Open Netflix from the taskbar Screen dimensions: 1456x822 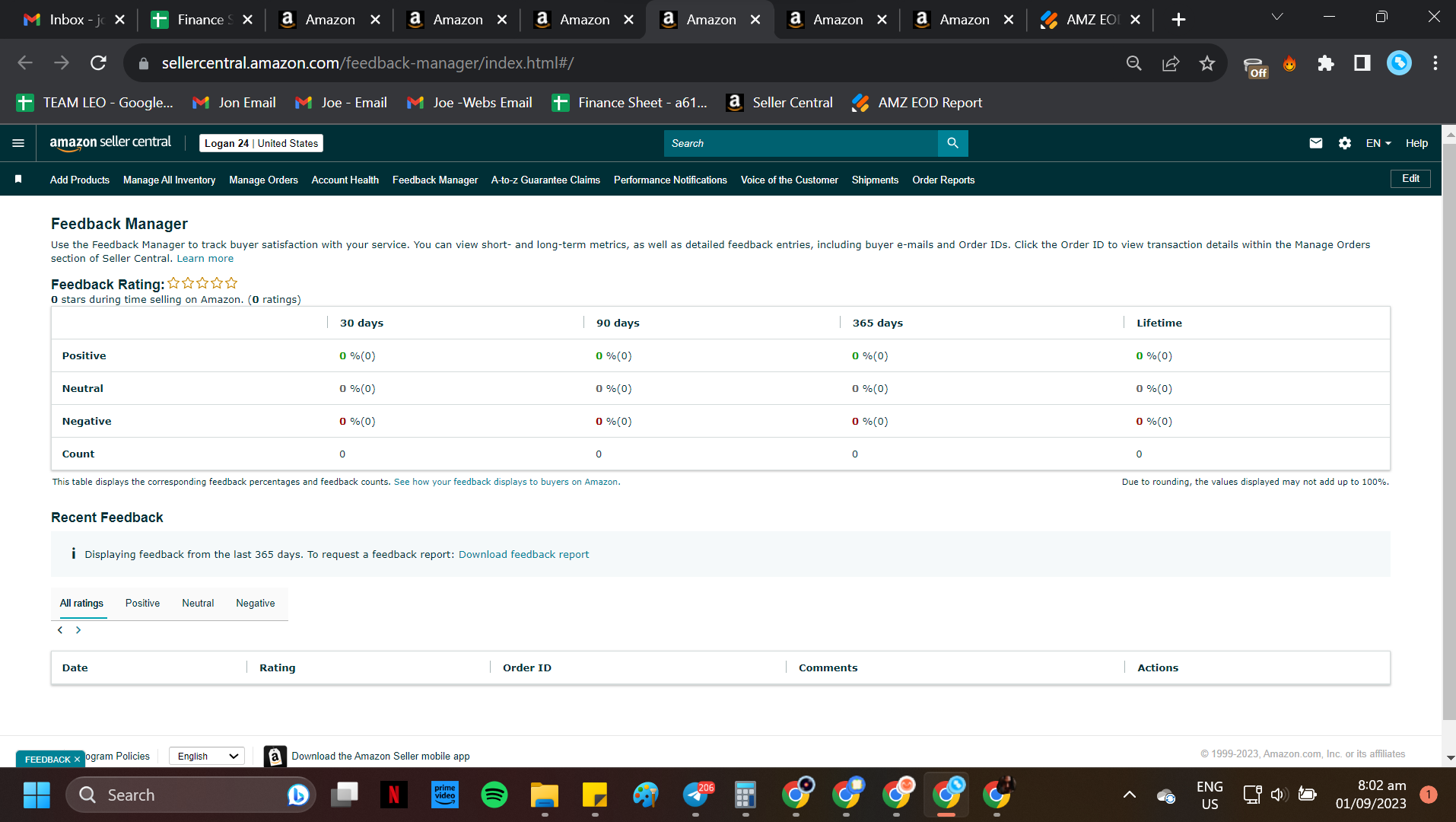[394, 795]
